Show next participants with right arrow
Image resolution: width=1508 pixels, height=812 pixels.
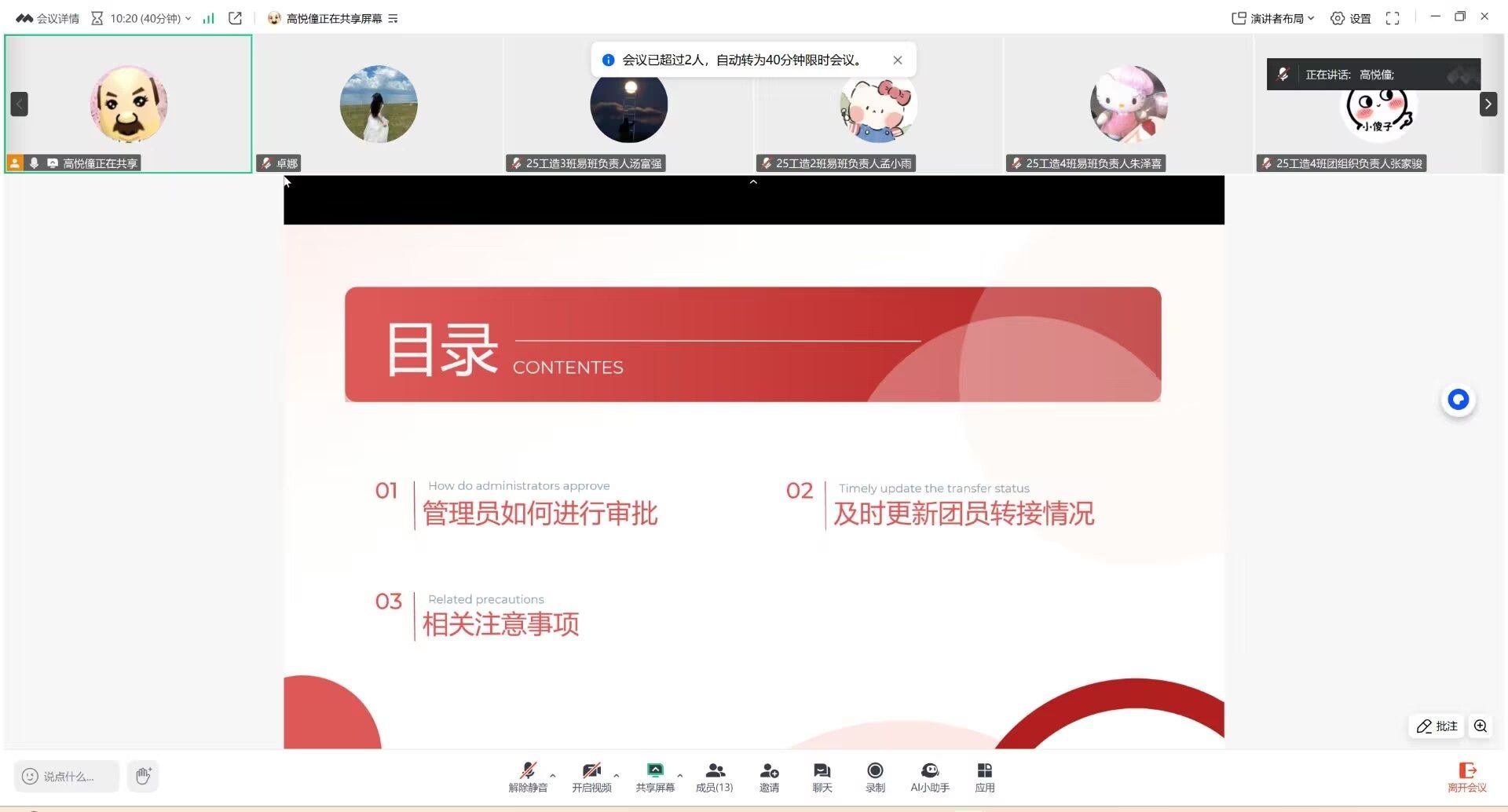(1488, 104)
